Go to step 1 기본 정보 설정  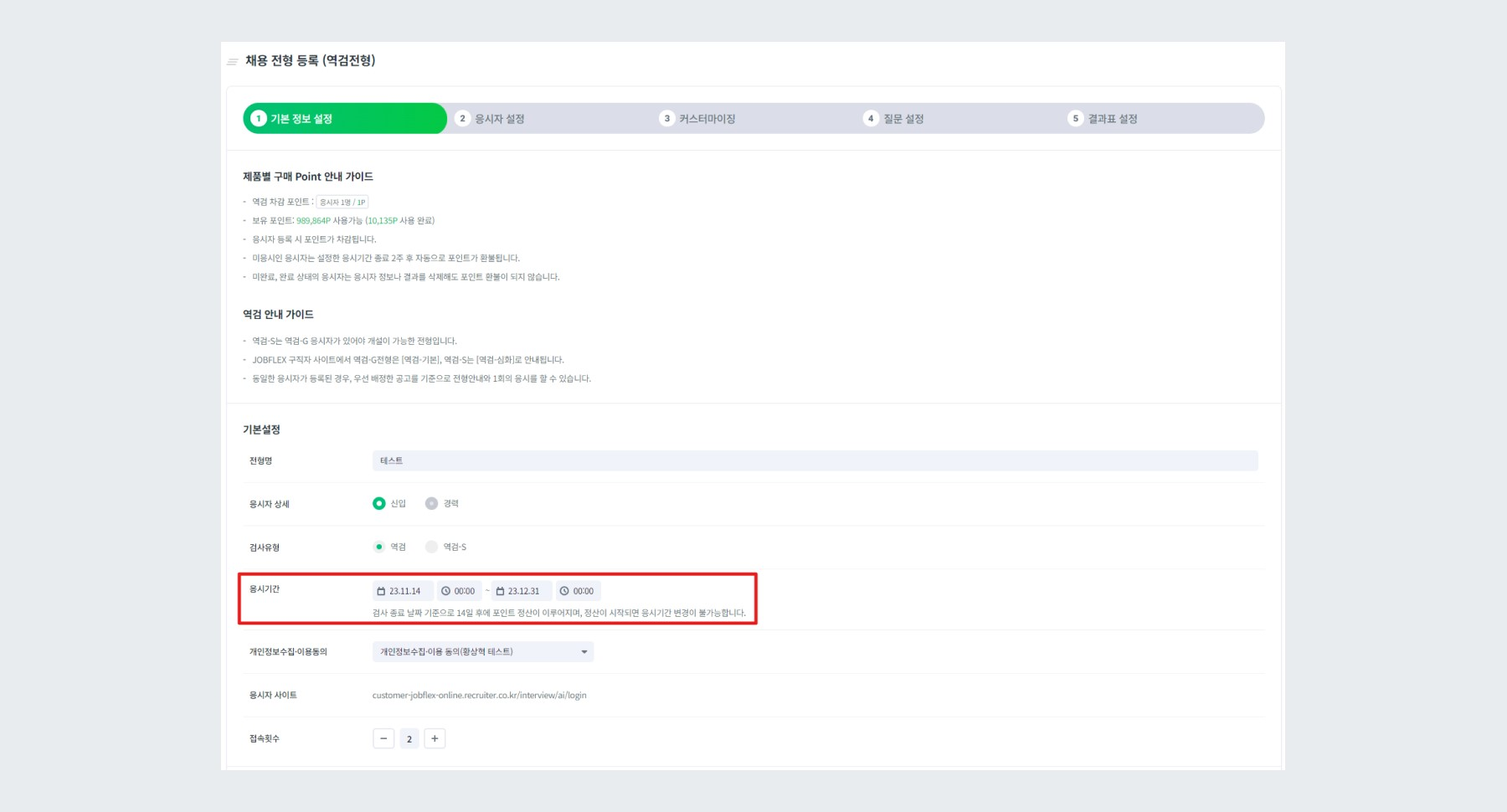pyautogui.click(x=345, y=118)
